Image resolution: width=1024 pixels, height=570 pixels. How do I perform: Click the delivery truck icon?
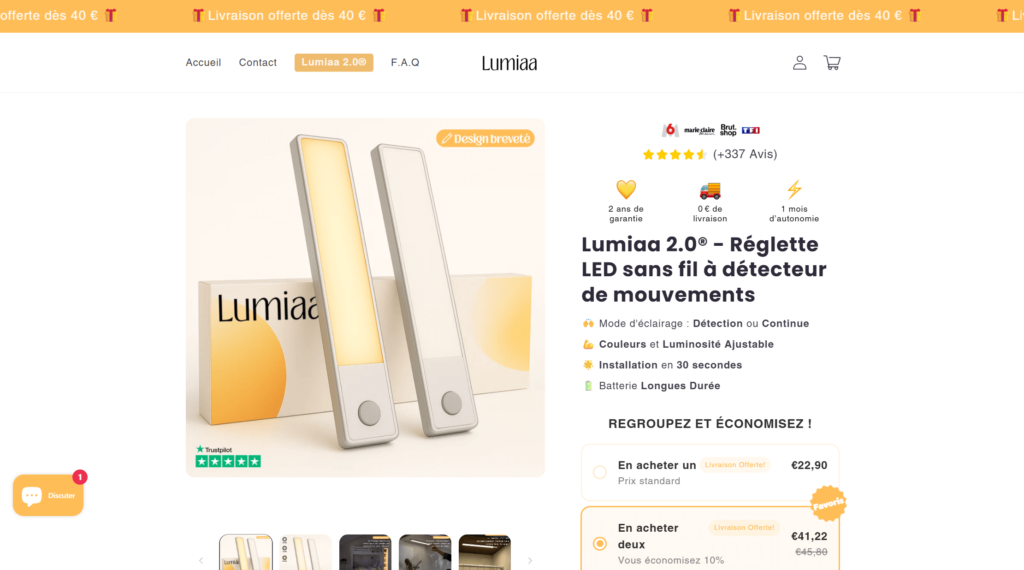pos(710,190)
